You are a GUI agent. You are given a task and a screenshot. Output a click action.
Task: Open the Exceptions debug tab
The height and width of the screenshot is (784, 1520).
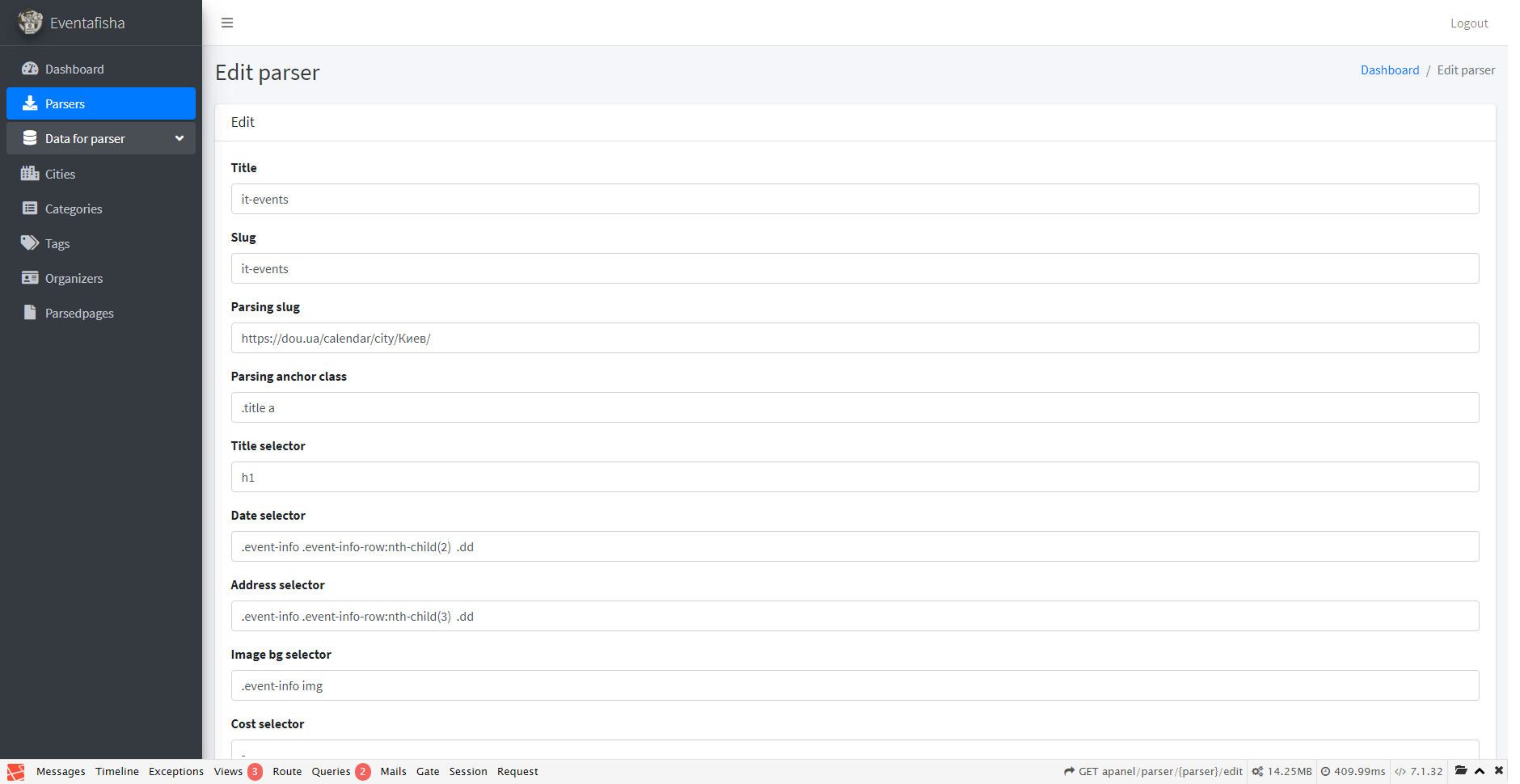176,772
